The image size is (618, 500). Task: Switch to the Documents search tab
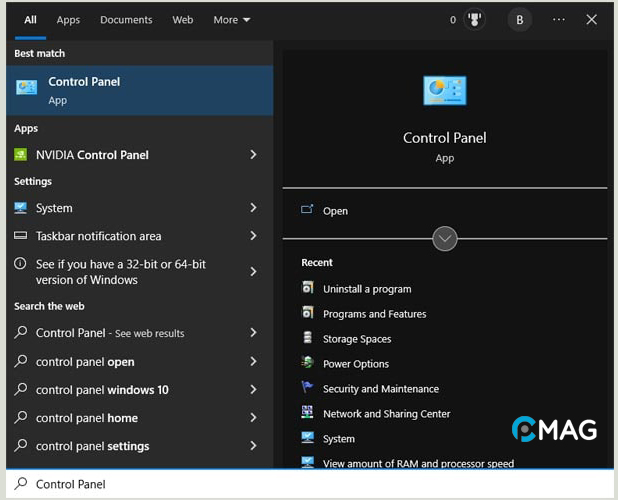[126, 20]
